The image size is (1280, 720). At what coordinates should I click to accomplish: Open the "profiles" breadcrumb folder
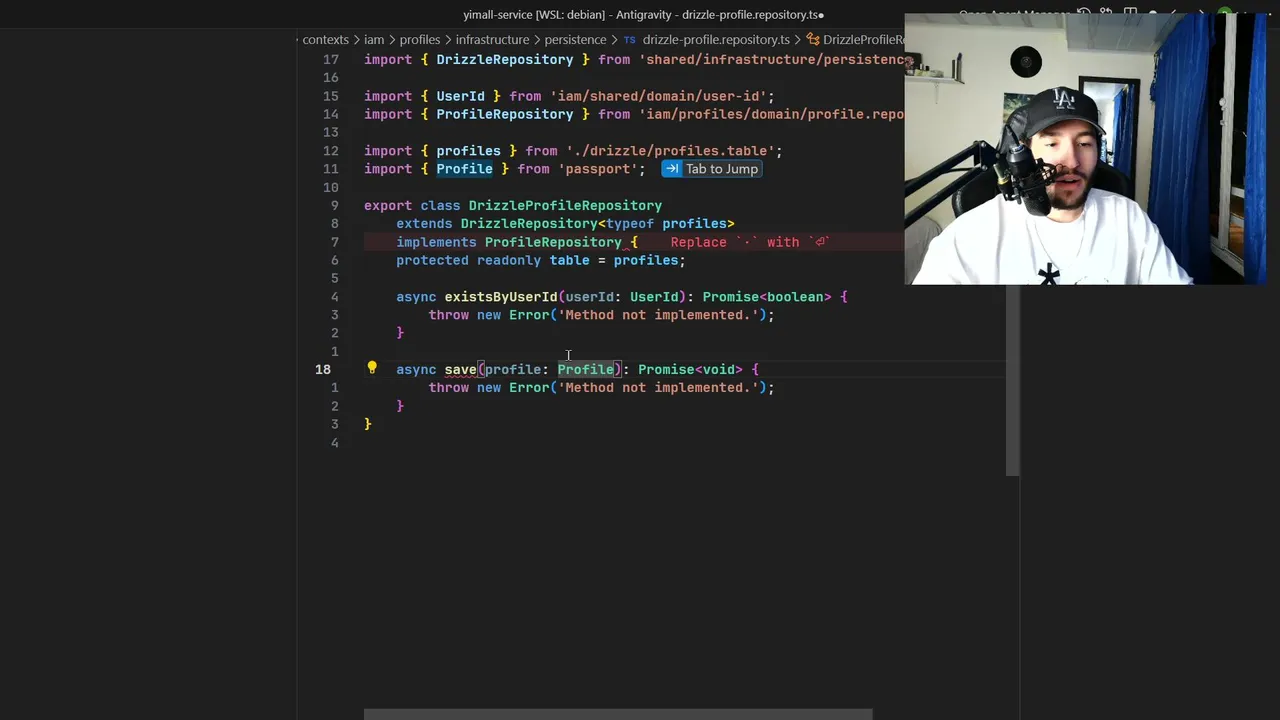(420, 40)
